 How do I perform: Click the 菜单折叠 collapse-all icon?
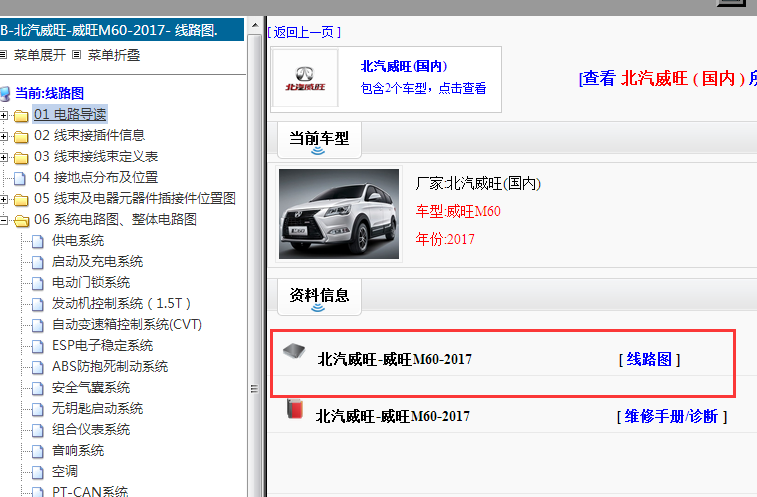click(x=76, y=55)
